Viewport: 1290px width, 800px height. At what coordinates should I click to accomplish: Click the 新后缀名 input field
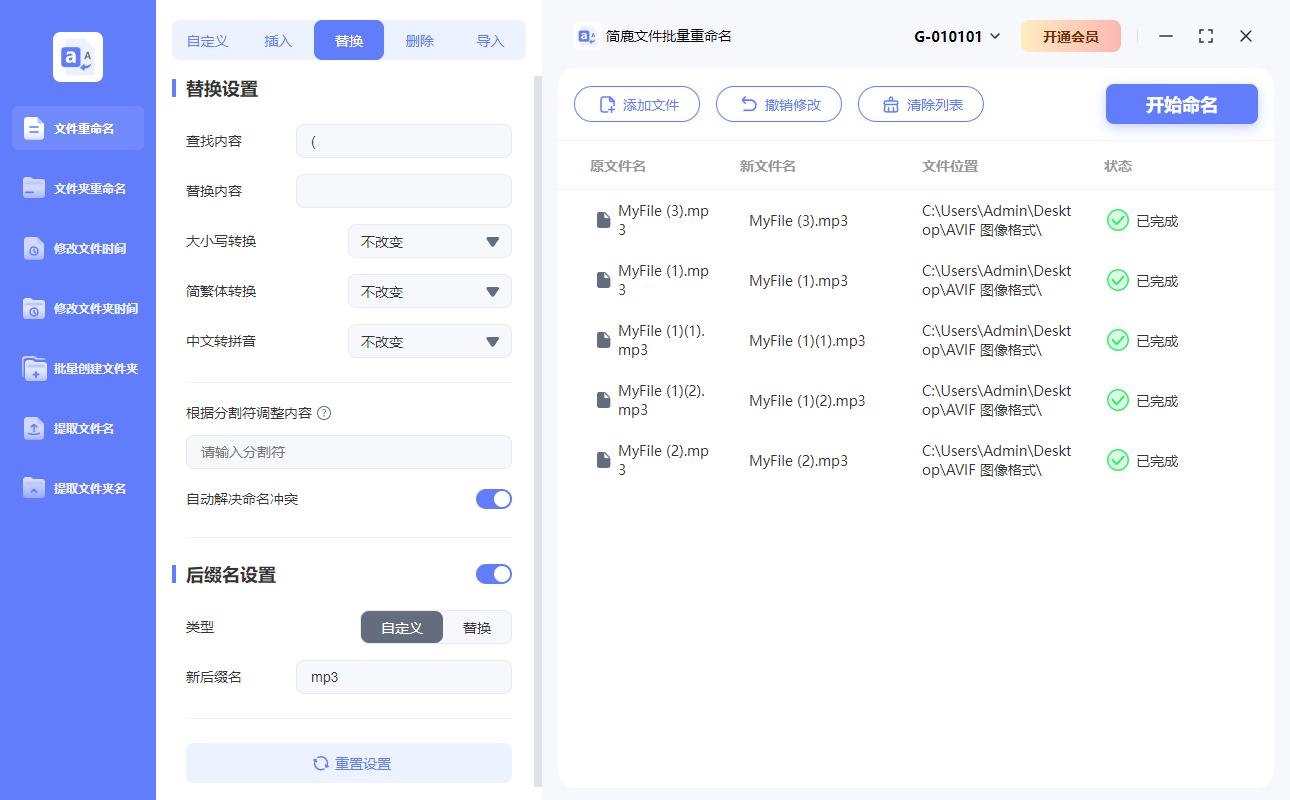403,677
